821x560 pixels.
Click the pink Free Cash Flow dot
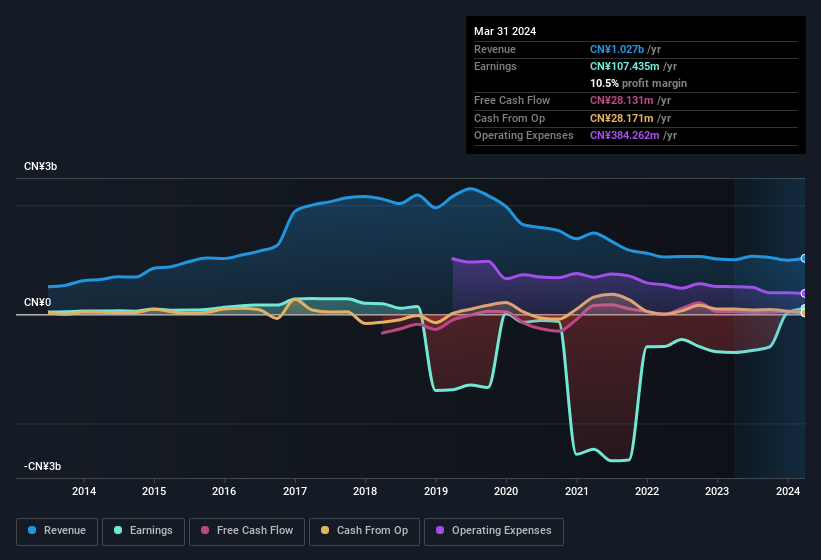(206, 531)
